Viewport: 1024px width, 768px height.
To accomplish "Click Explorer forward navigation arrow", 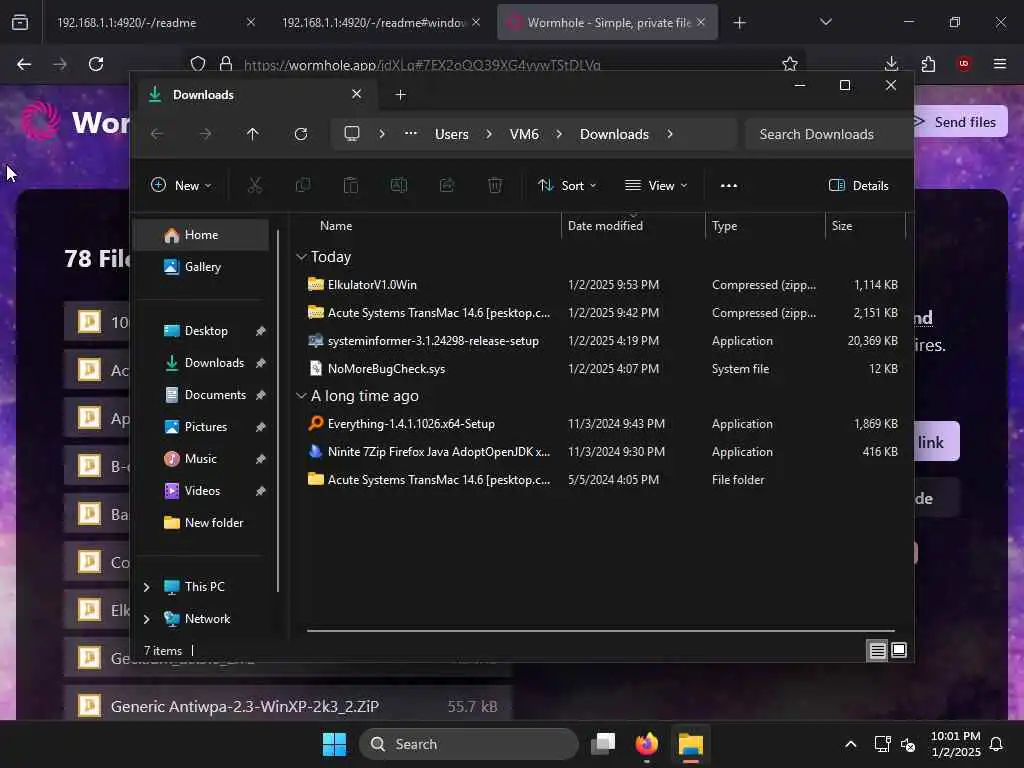I will pyautogui.click(x=205, y=134).
